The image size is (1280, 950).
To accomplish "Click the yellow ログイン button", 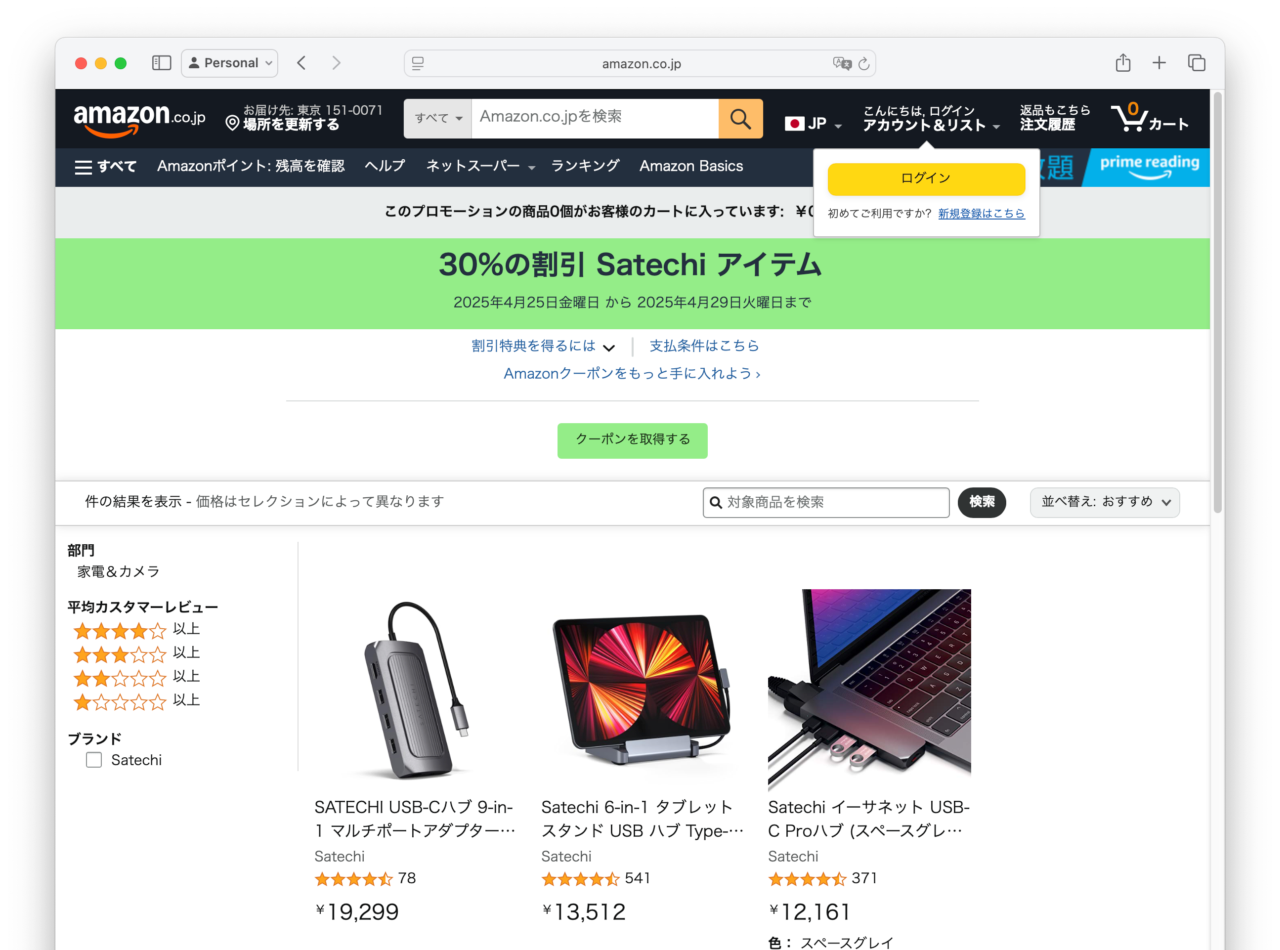I will (x=926, y=179).
